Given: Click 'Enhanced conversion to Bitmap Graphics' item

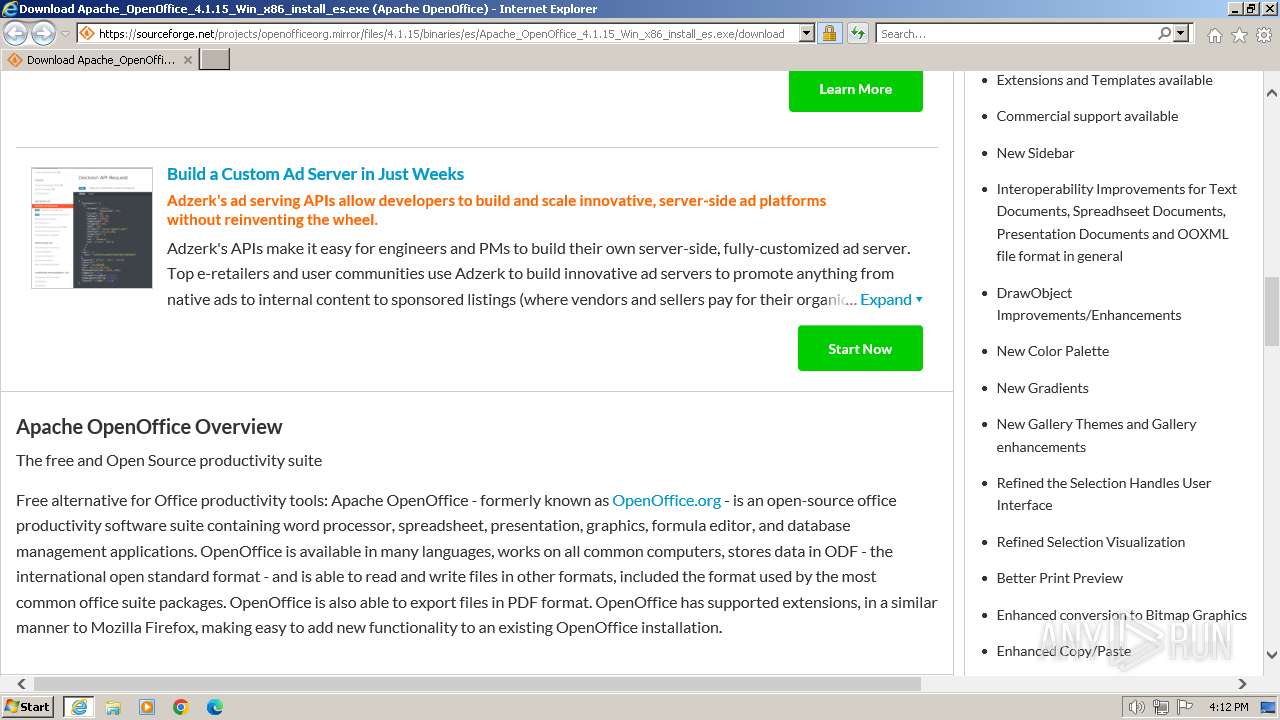Looking at the screenshot, I should click(x=1121, y=615).
